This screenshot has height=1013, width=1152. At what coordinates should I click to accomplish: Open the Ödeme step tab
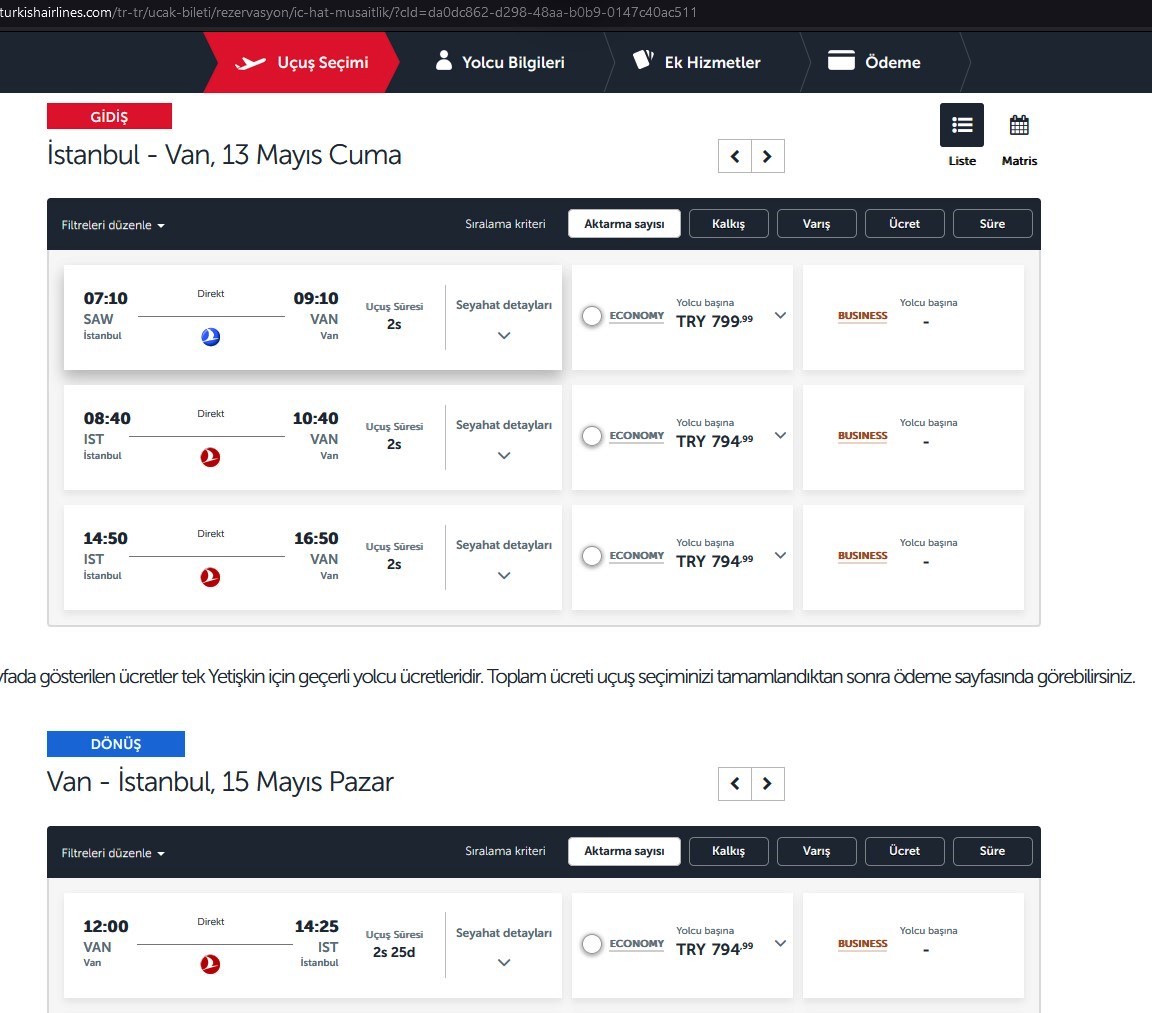tap(875, 62)
